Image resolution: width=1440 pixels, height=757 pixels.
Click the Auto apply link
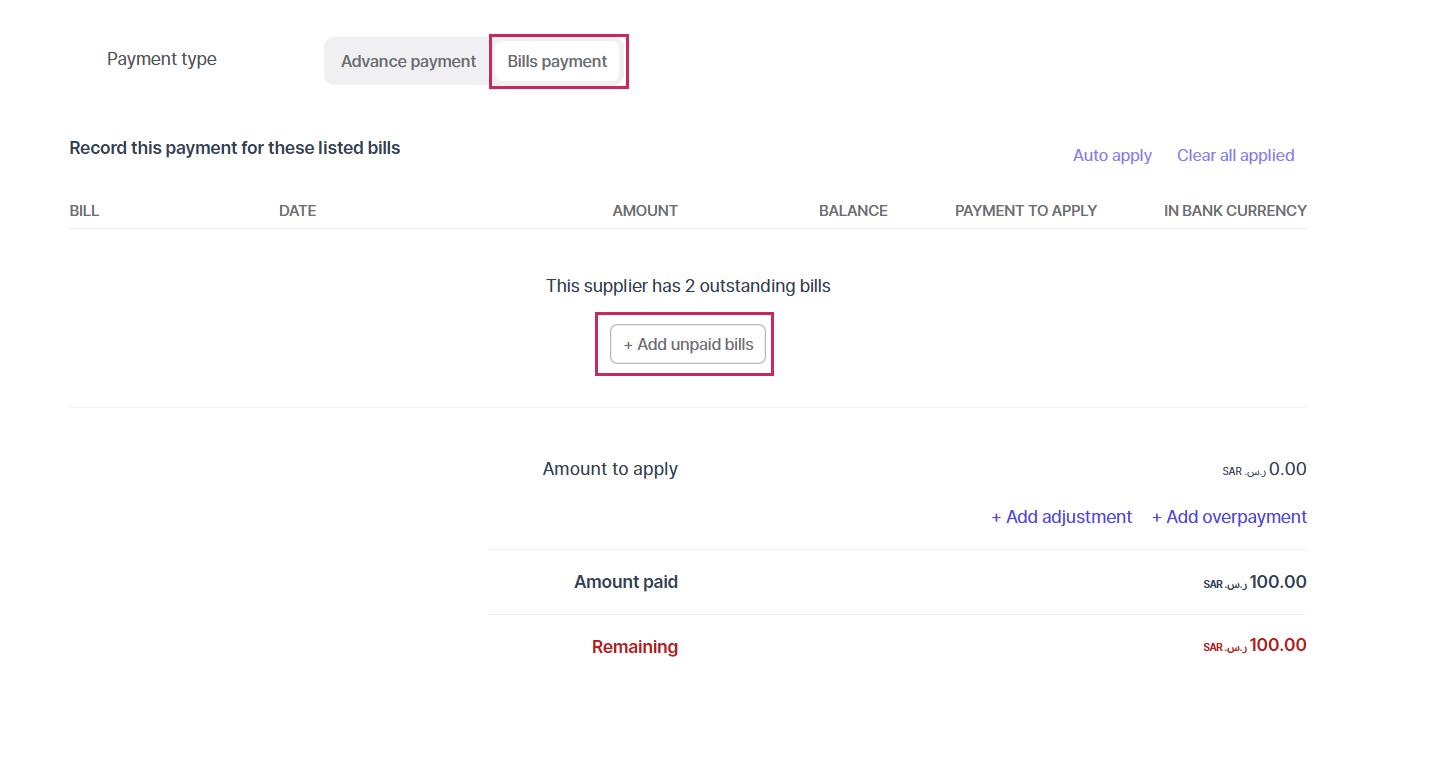click(x=1112, y=155)
